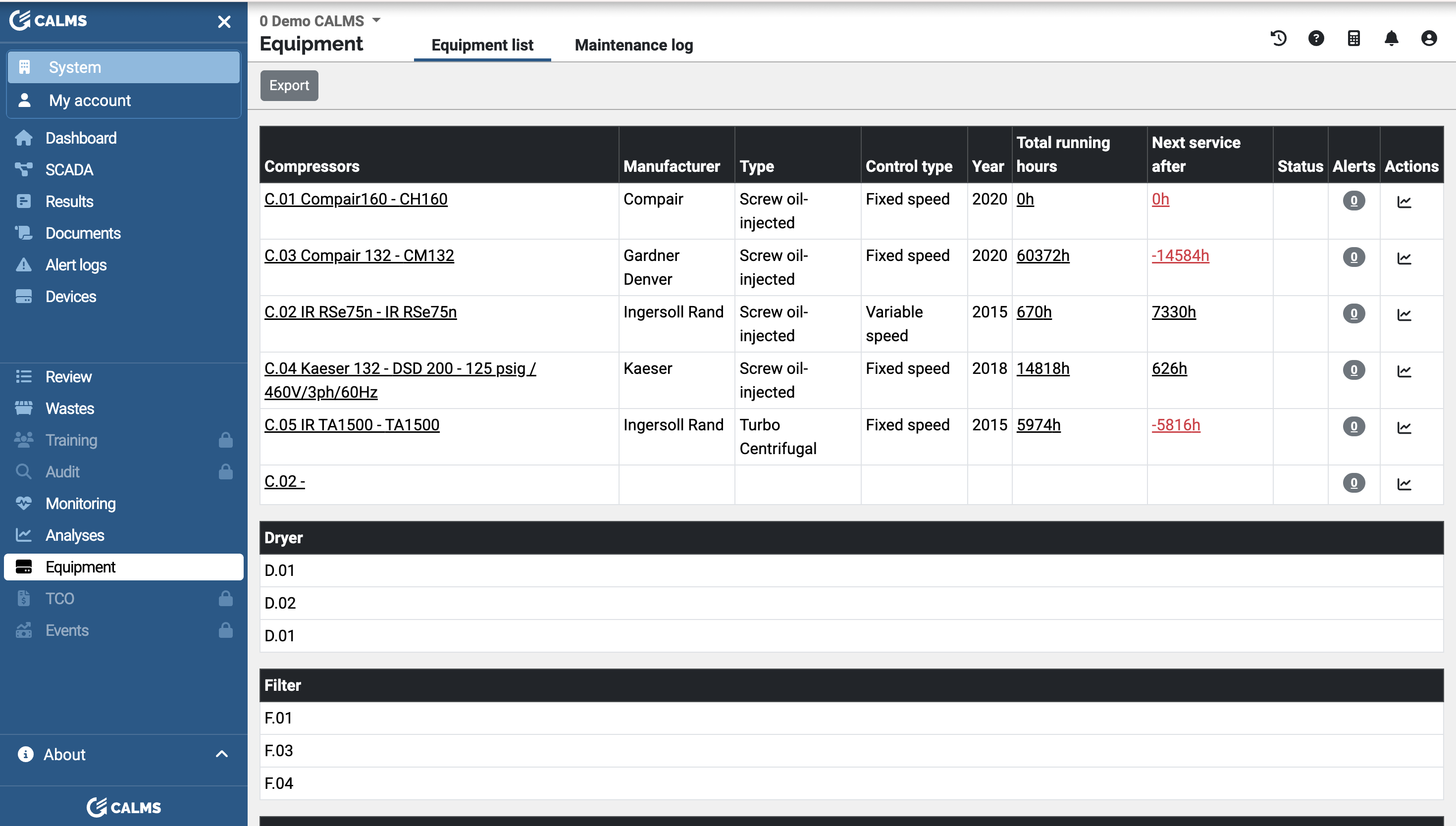
Task: Open C.03 Compair 132 - CM132 link
Action: point(359,256)
